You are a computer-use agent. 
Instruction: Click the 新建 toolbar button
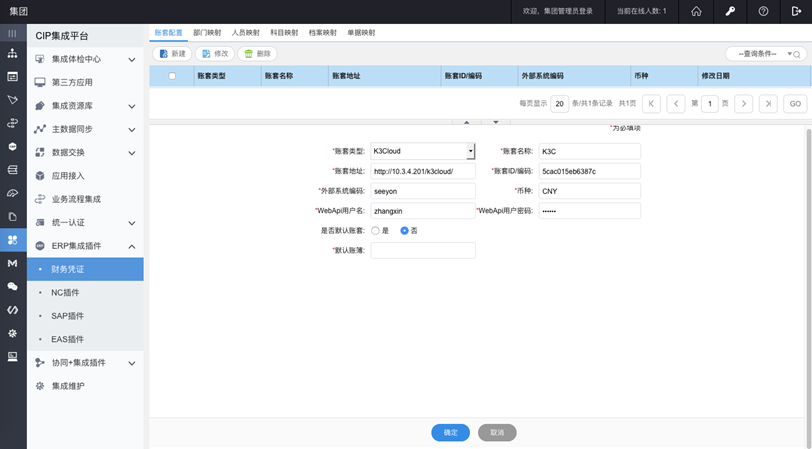171,54
